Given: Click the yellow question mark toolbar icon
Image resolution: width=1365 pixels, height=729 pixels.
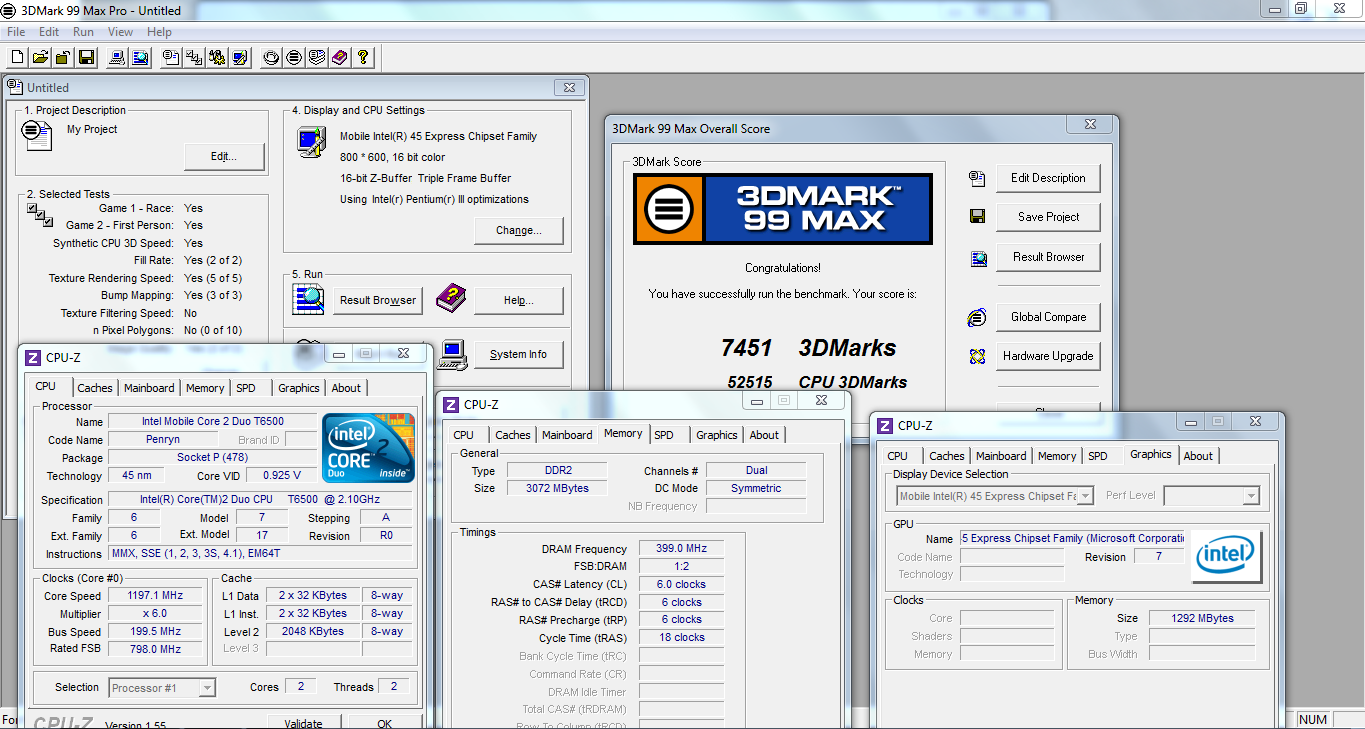Looking at the screenshot, I should click(x=363, y=58).
